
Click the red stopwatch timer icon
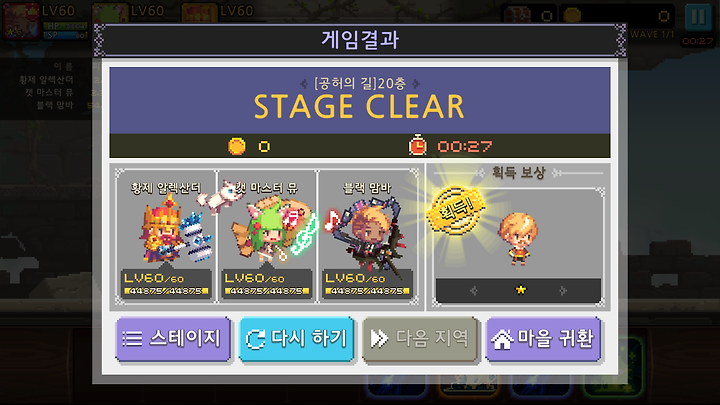pyautogui.click(x=417, y=145)
